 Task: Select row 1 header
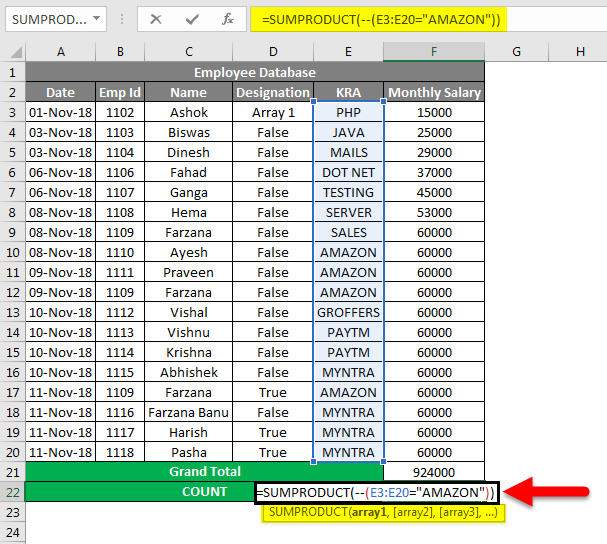(x=12, y=72)
